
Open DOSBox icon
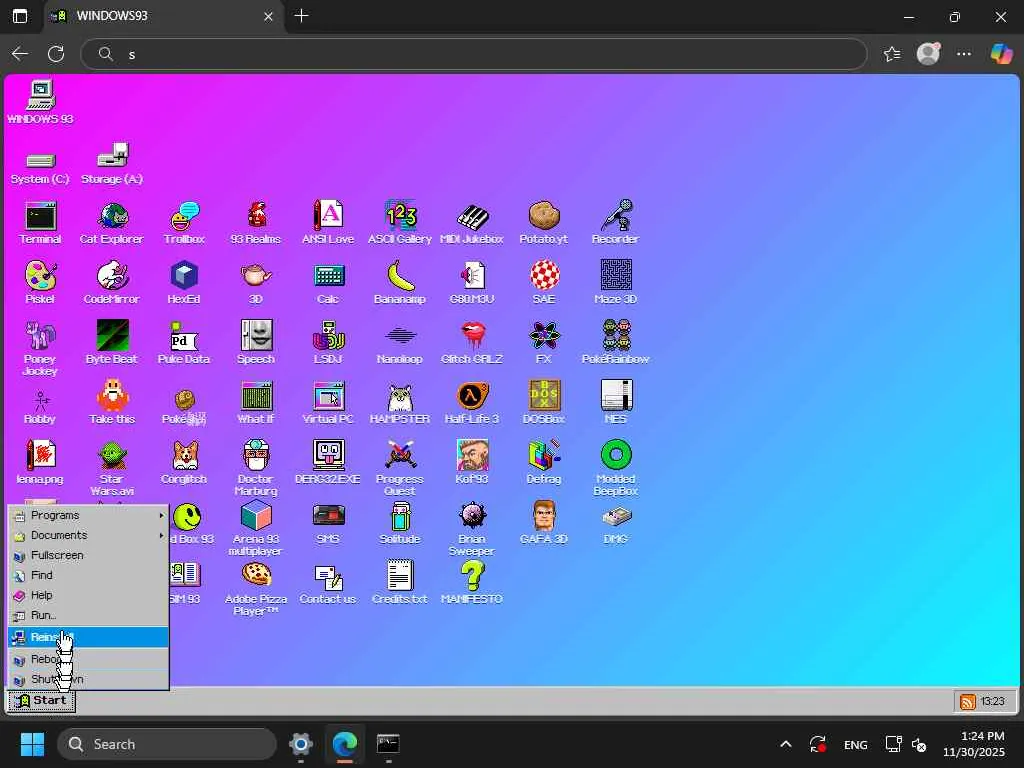543,403
